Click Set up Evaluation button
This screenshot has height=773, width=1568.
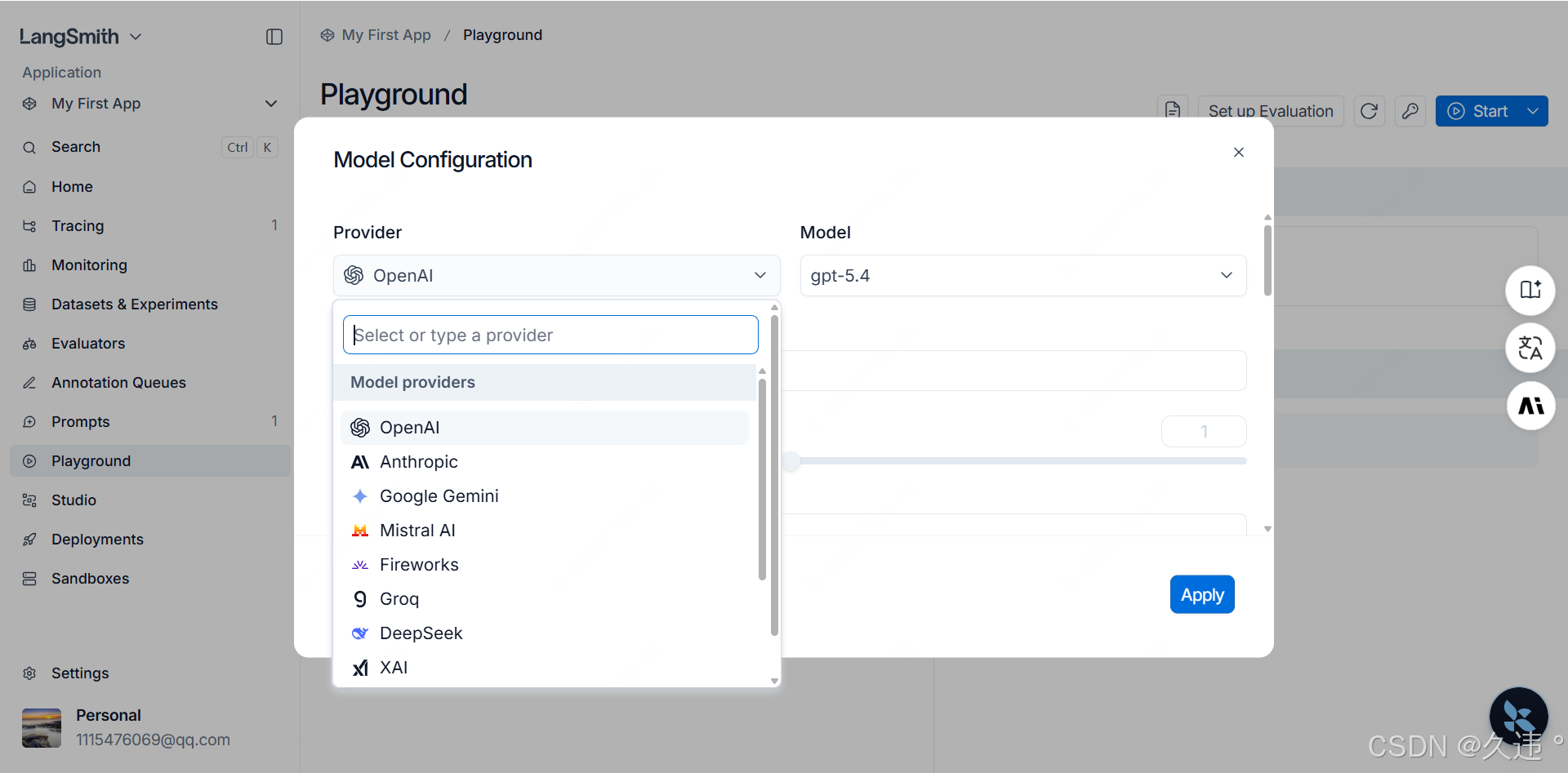click(1271, 111)
